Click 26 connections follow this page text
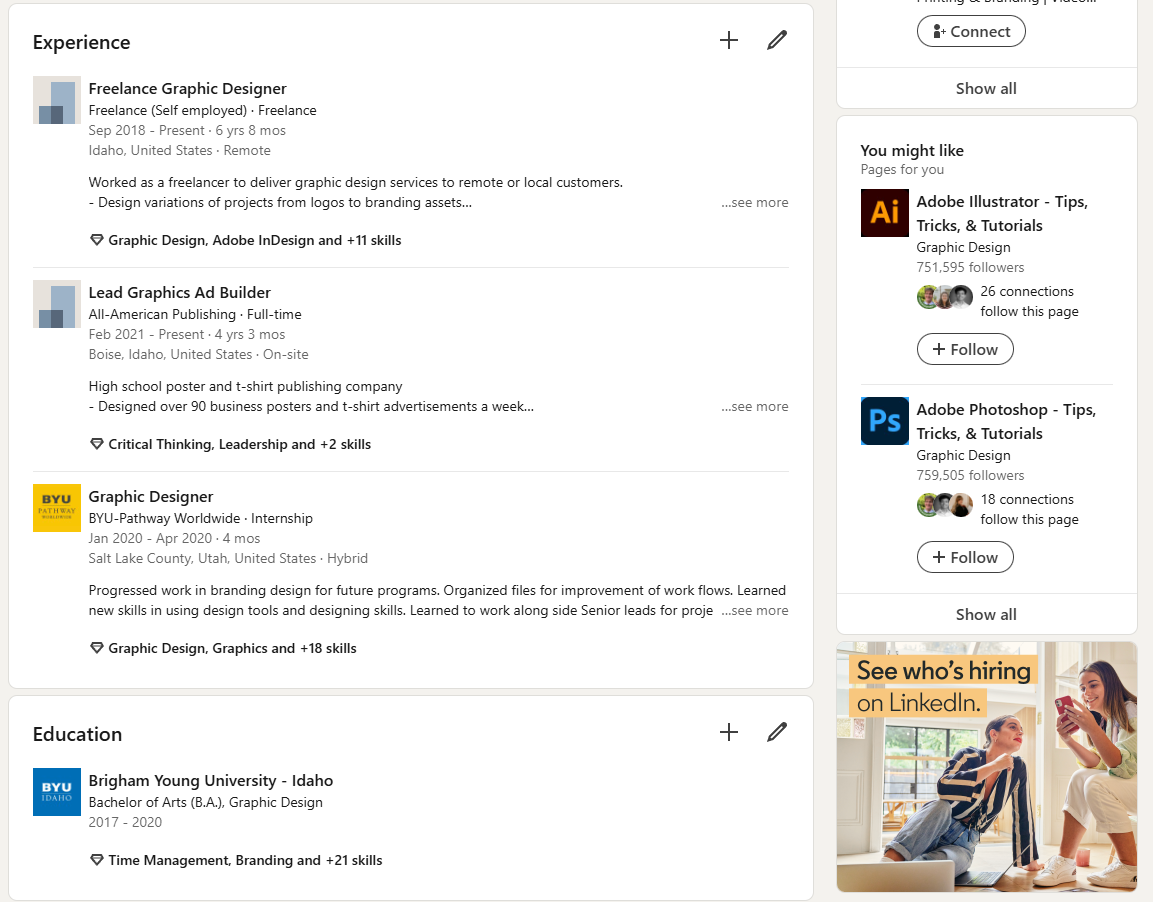The image size is (1153, 902). 1029,301
